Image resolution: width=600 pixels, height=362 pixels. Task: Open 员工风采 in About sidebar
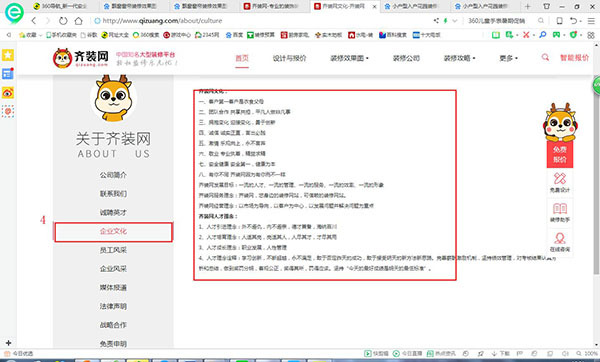click(x=113, y=250)
